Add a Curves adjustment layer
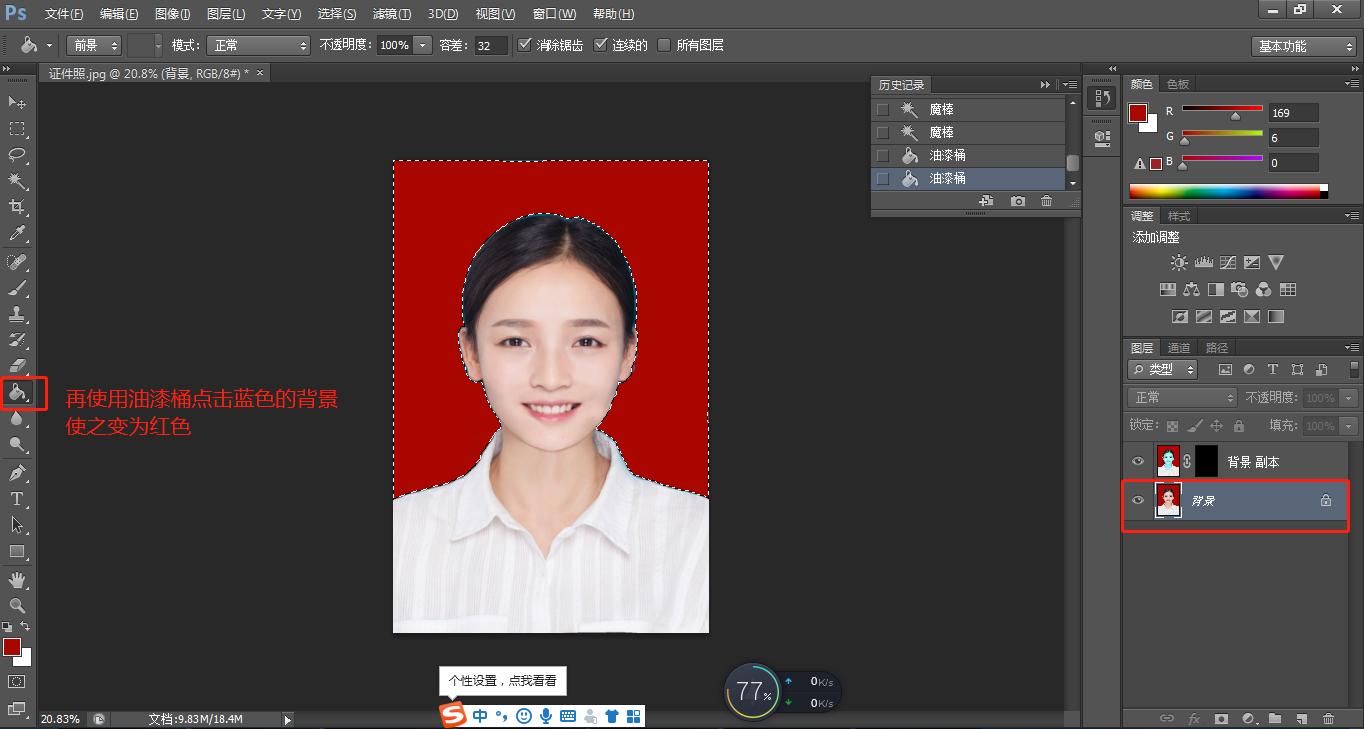1364x729 pixels. 1228,263
